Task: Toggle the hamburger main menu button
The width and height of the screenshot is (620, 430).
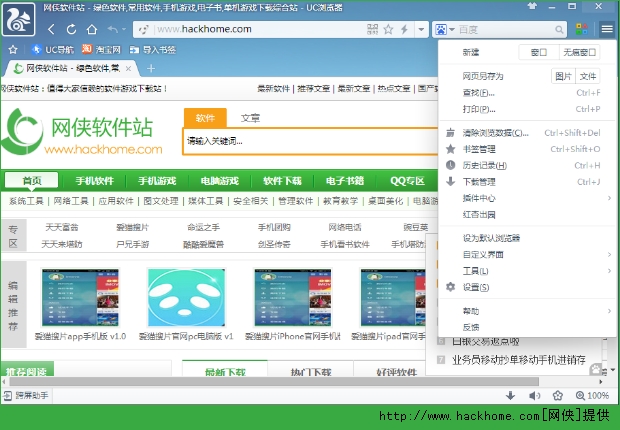Action: 607,29
